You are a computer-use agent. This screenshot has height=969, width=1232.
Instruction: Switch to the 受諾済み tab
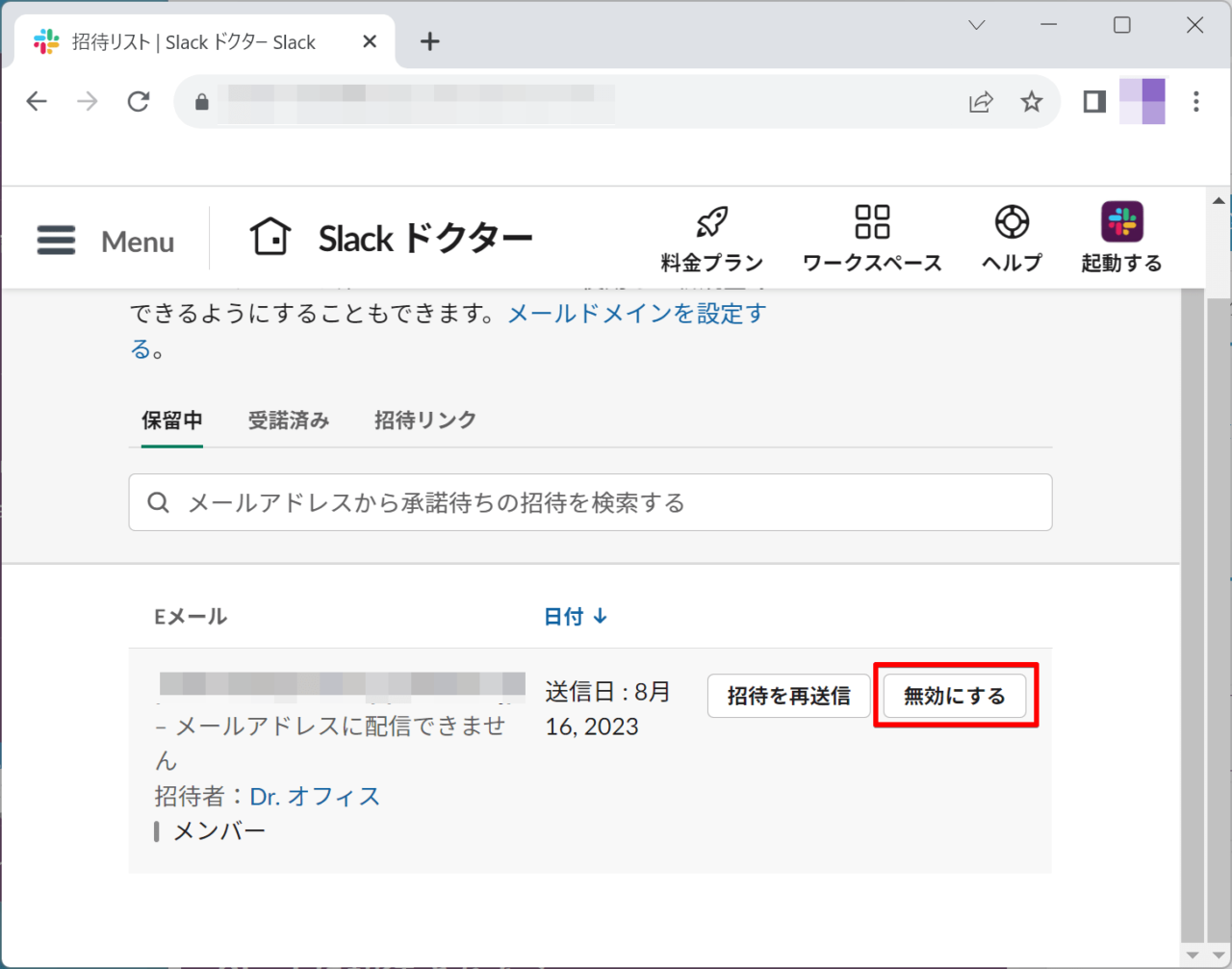289,421
